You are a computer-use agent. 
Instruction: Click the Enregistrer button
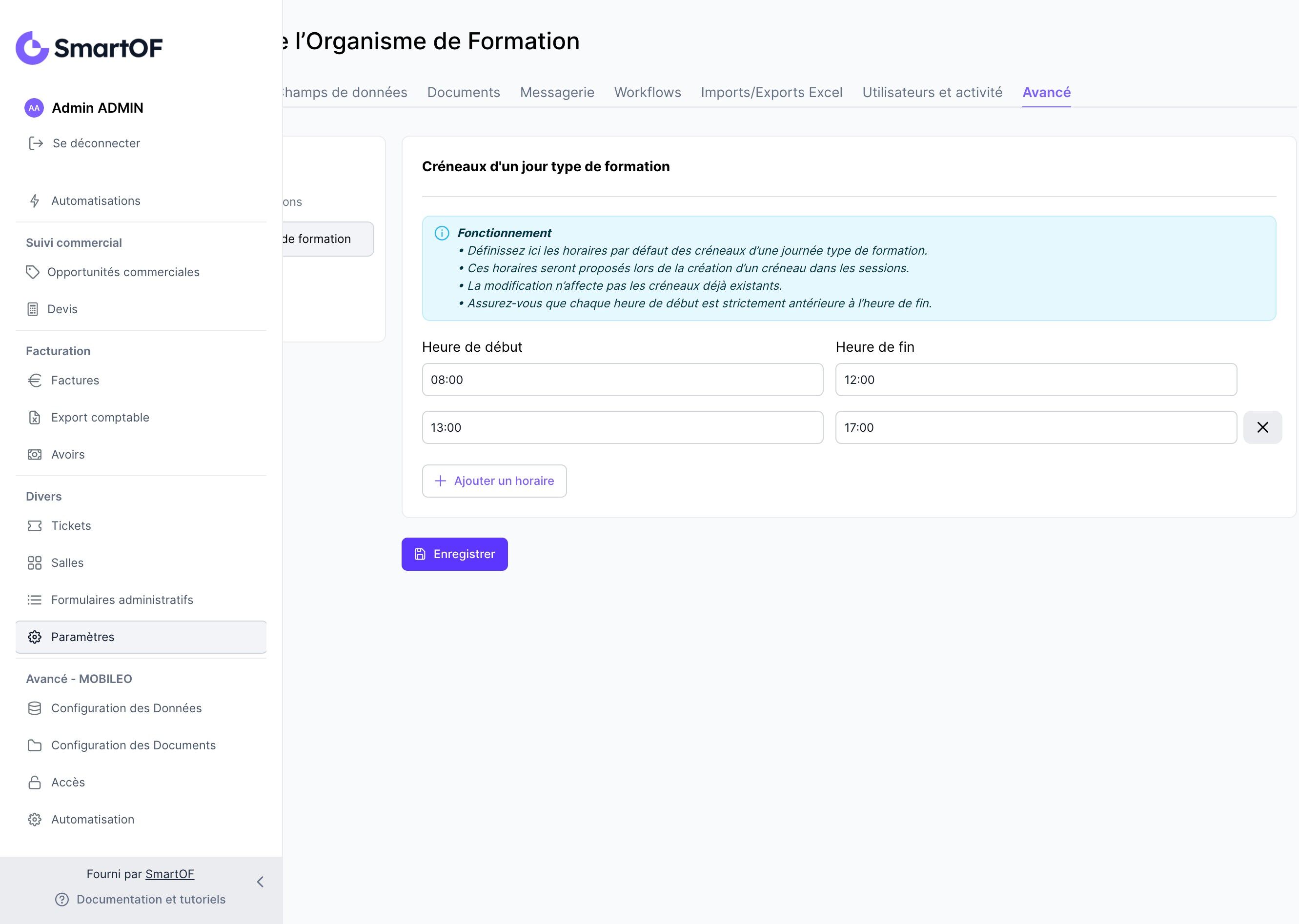[x=454, y=554]
